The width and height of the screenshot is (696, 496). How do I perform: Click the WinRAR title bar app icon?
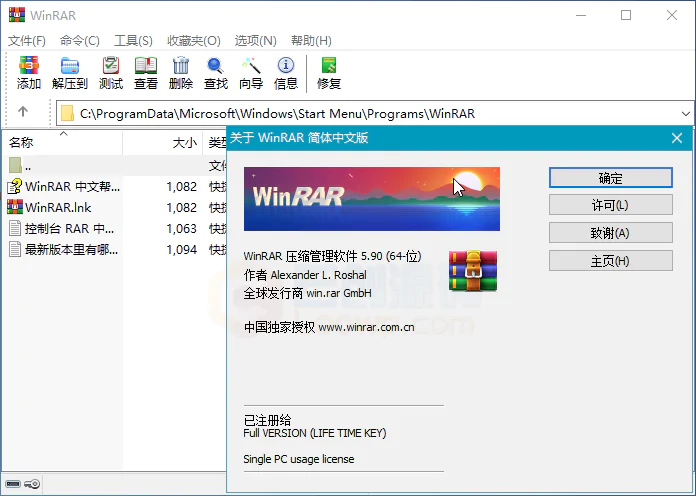click(17, 15)
